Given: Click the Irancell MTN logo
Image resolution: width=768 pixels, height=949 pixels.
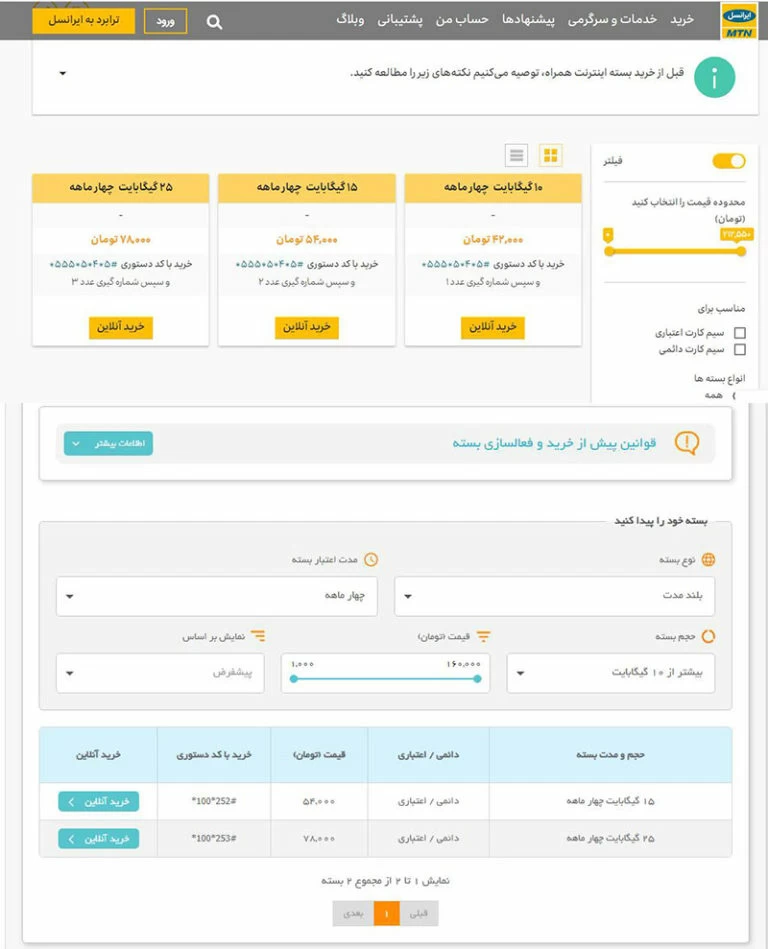Looking at the screenshot, I should click(x=738, y=20).
